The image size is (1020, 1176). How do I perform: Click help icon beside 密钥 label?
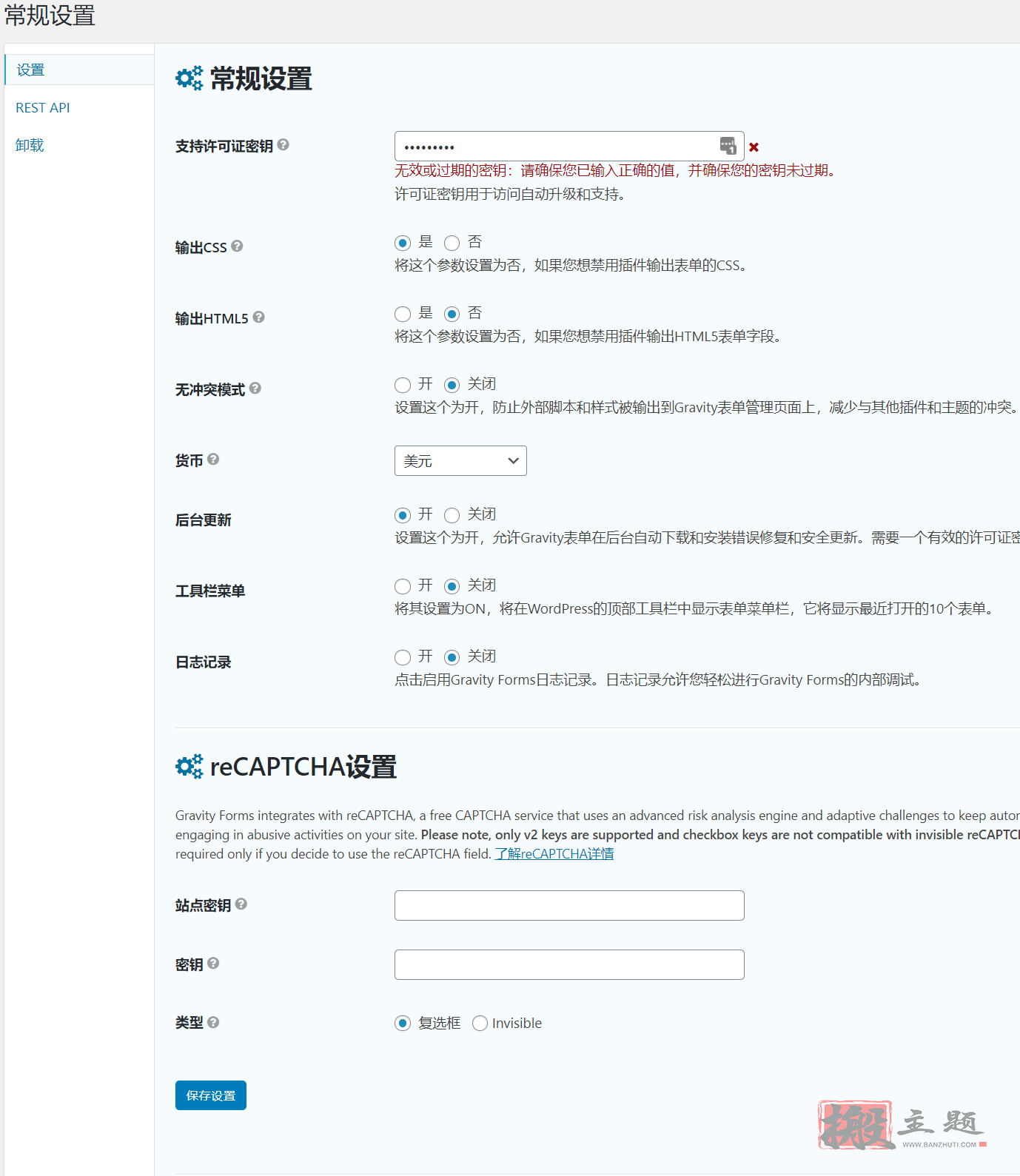tap(213, 963)
